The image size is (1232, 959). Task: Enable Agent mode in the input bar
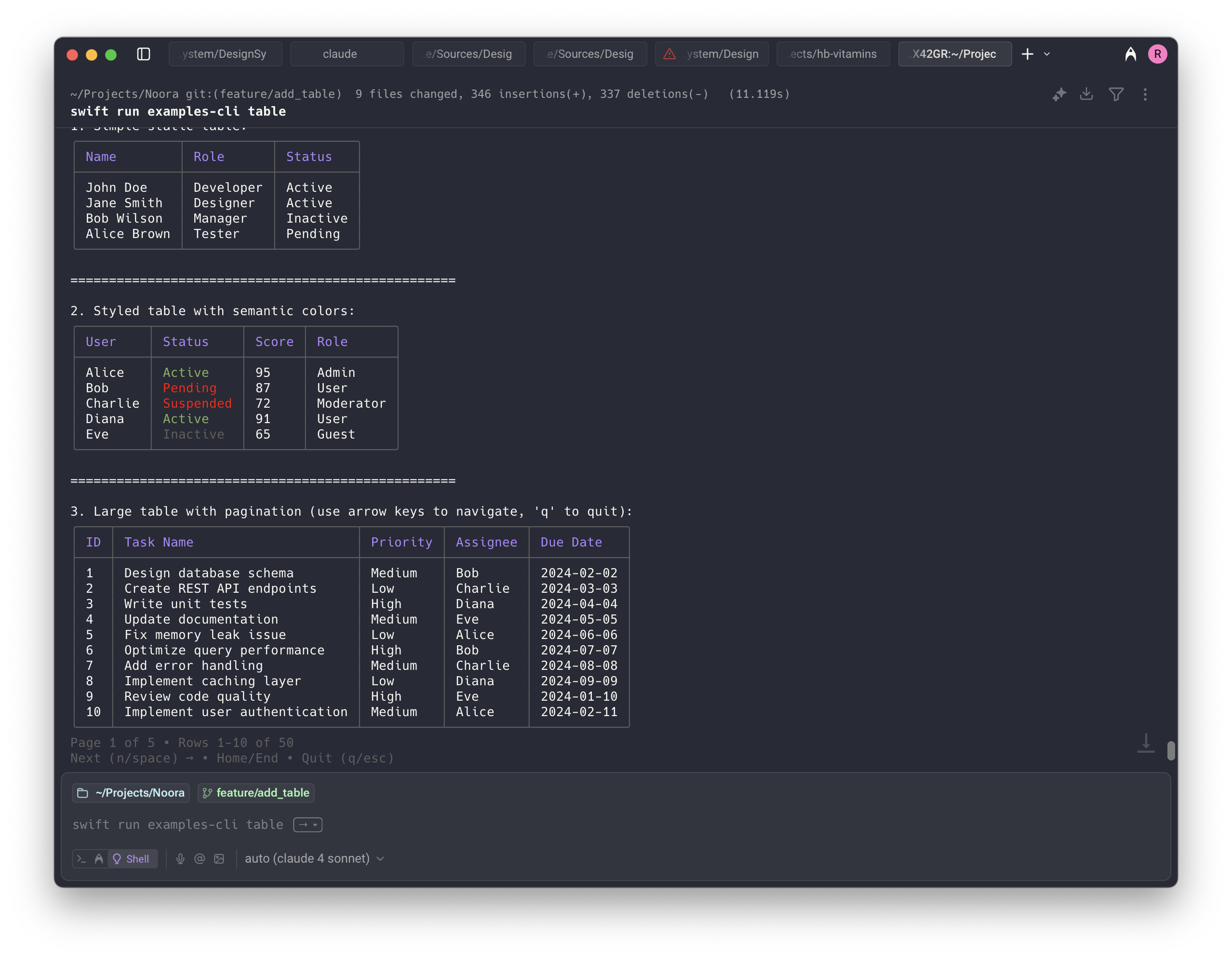[x=99, y=859]
